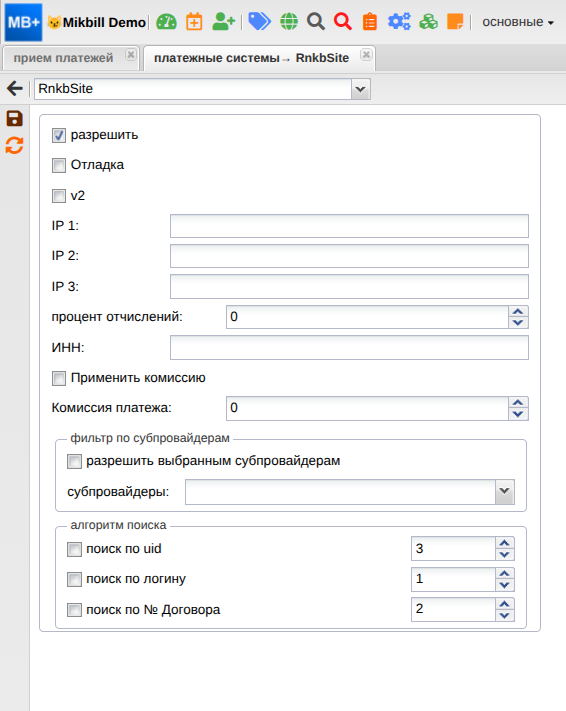Click the поиск по логину priority field
This screenshot has height=711, width=566.
pyautogui.click(x=453, y=579)
